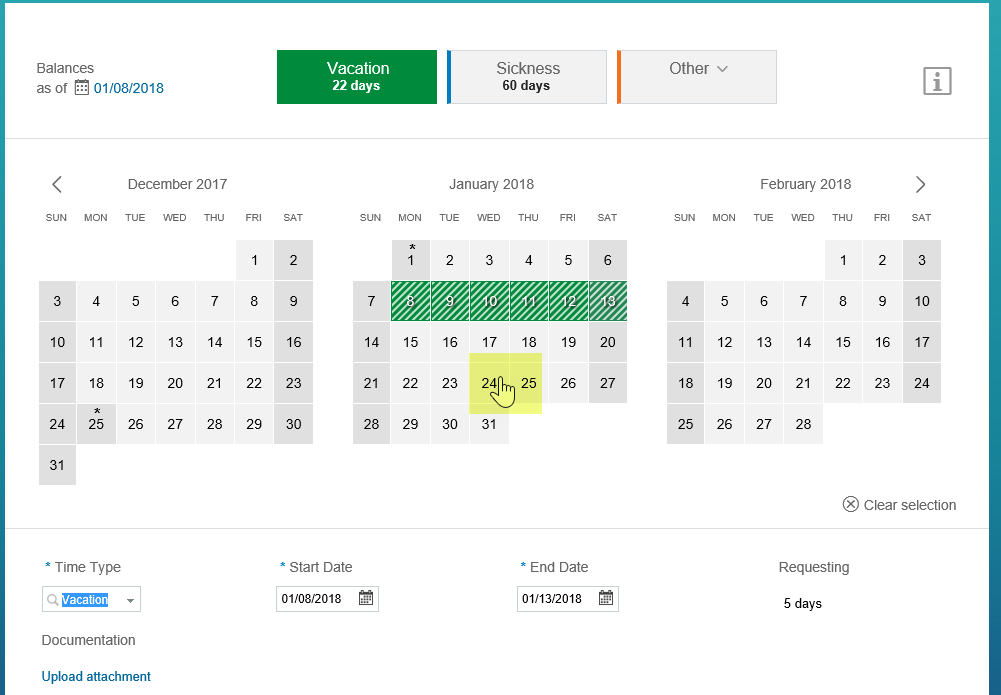Select January 1, 2018 holiday day
1001x695 pixels.
[410, 260]
